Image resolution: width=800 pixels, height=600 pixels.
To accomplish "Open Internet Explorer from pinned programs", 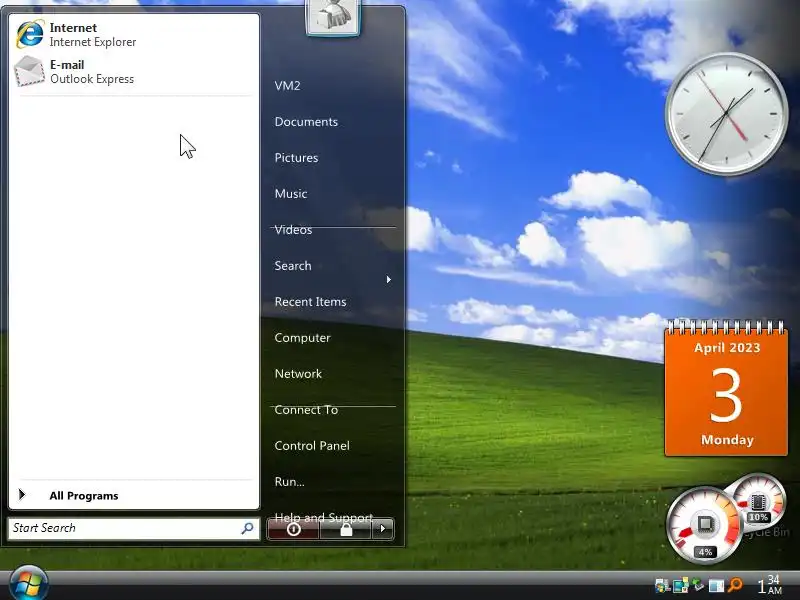I will (134, 35).
